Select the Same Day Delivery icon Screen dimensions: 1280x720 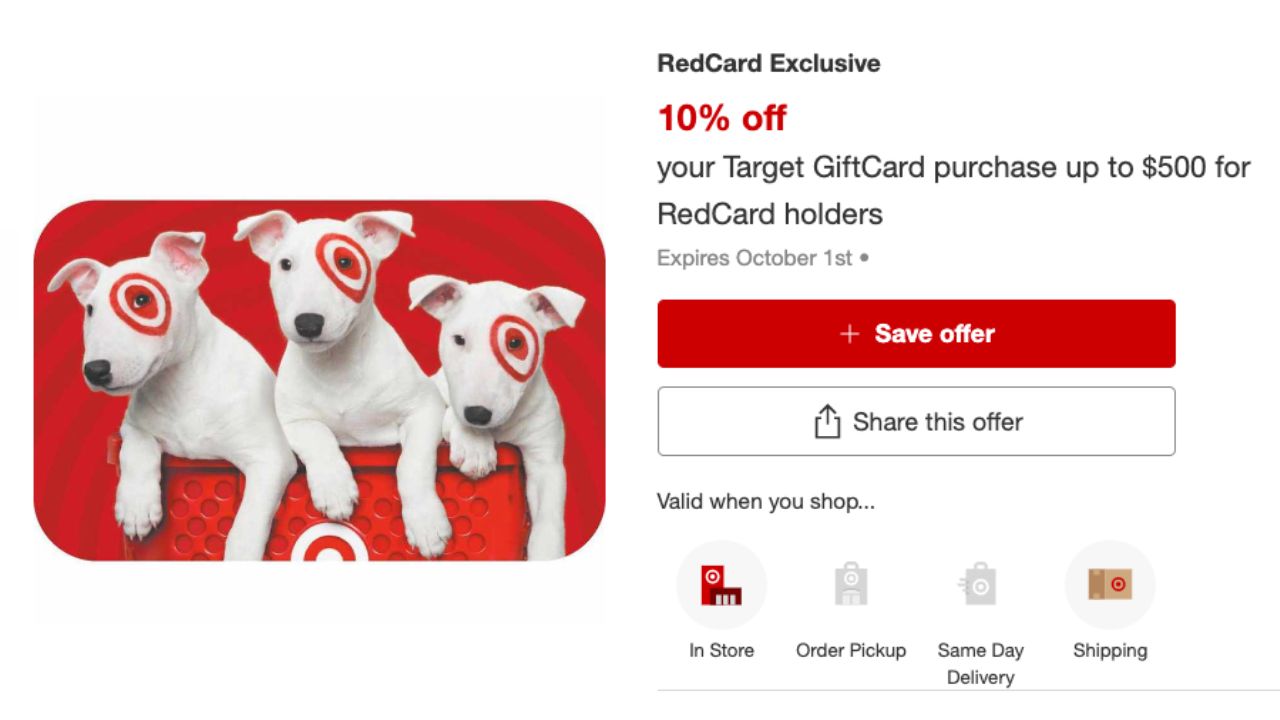pos(980,585)
